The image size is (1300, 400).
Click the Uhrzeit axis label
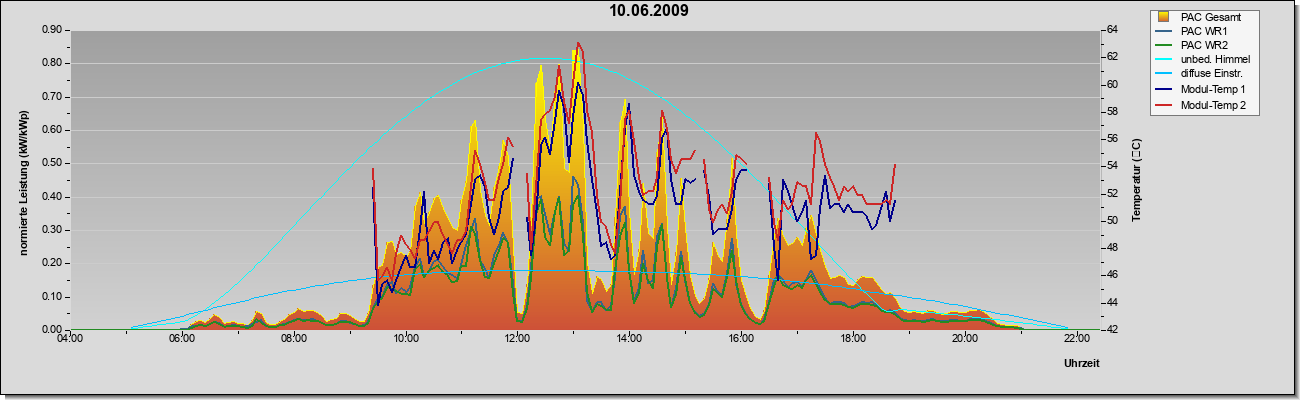point(1082,364)
